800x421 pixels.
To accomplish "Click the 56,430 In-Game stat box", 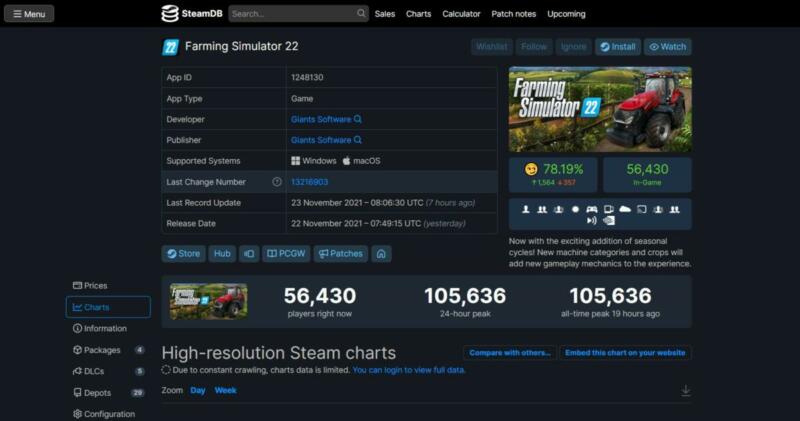I will 647,175.
